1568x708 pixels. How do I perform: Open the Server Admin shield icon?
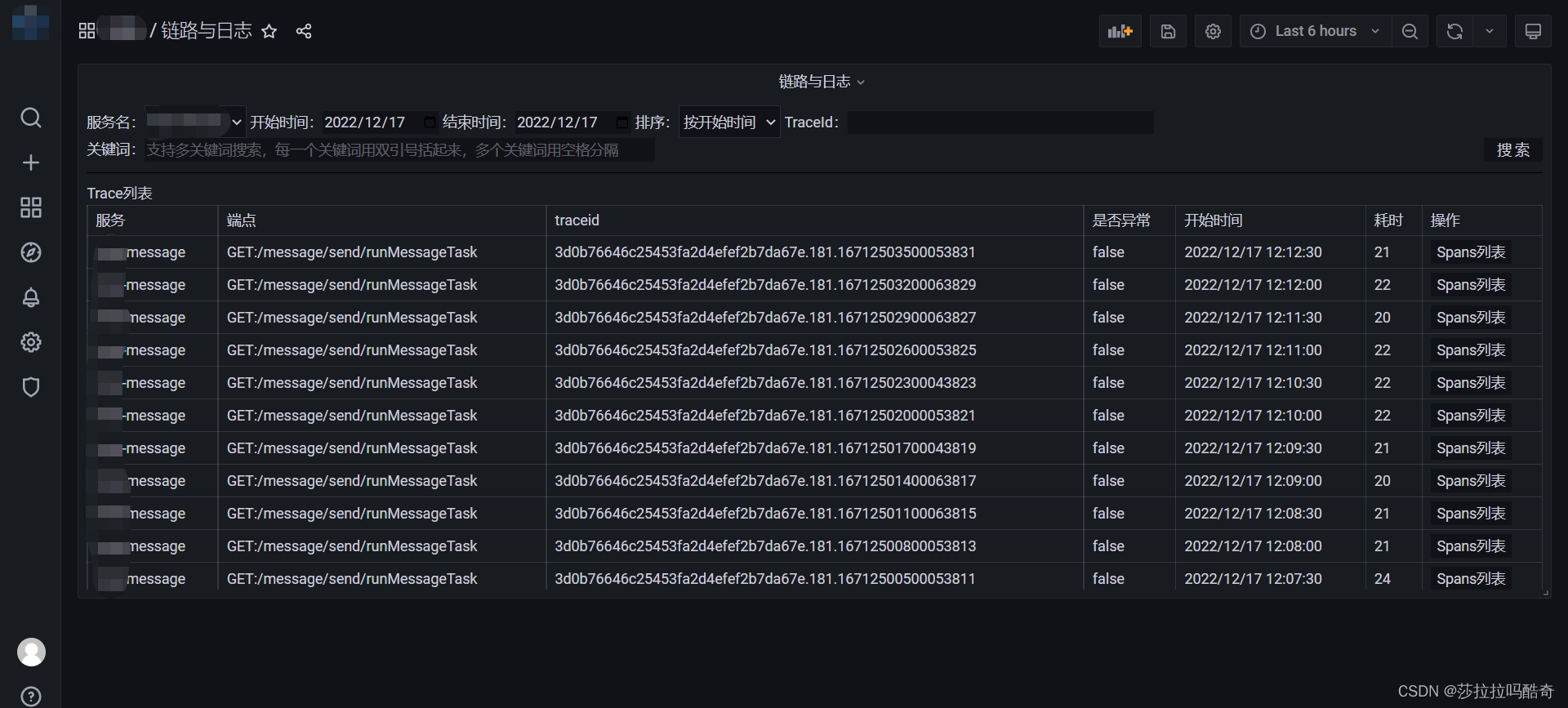coord(31,387)
